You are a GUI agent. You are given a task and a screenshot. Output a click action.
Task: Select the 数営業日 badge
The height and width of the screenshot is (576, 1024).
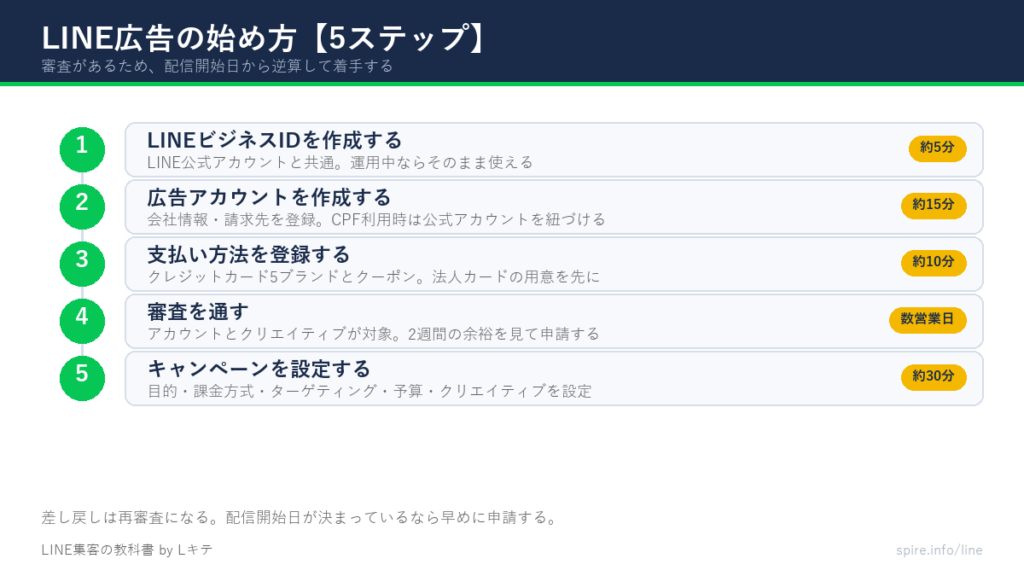point(927,319)
